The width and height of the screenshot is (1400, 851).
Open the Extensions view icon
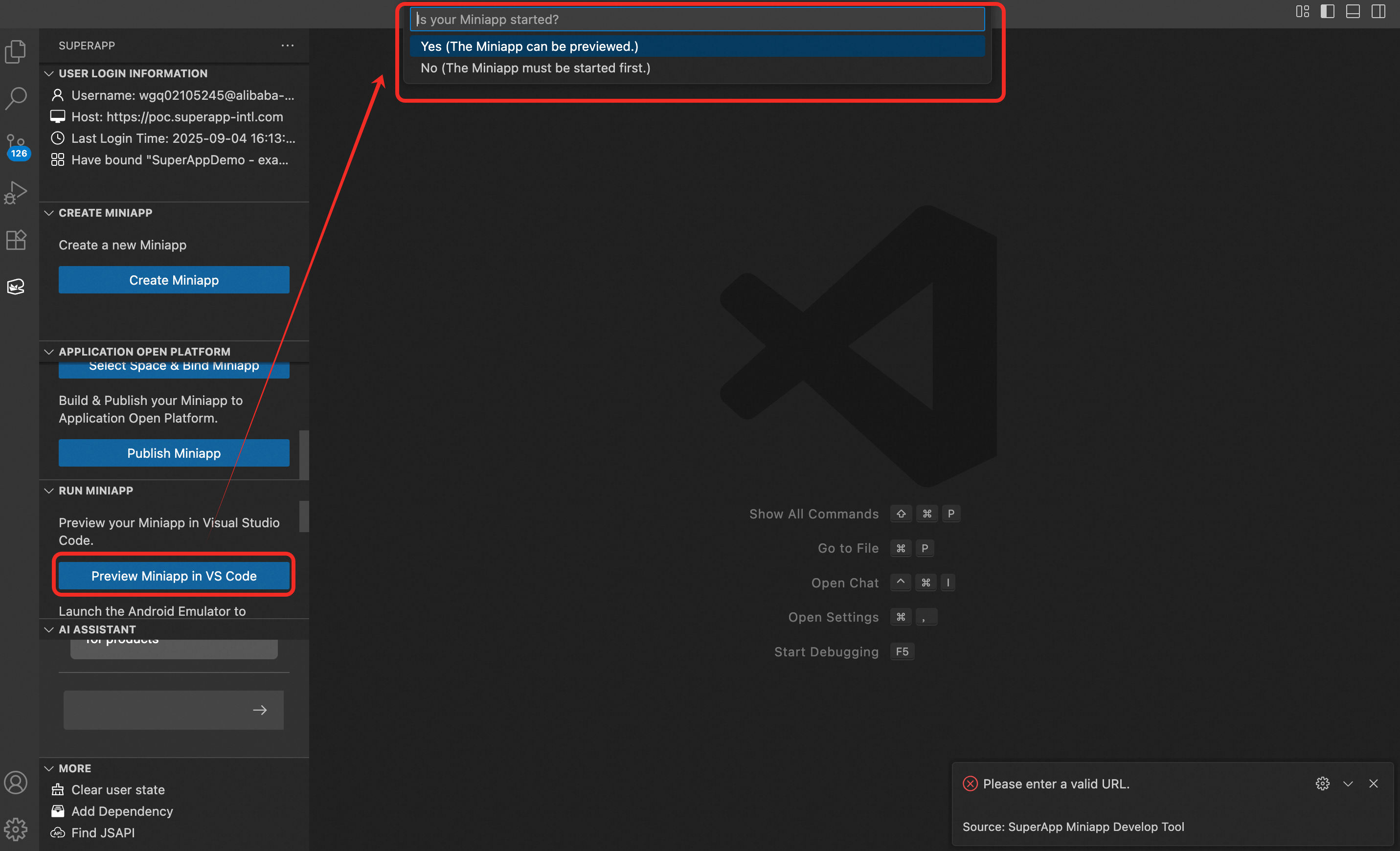click(x=16, y=240)
